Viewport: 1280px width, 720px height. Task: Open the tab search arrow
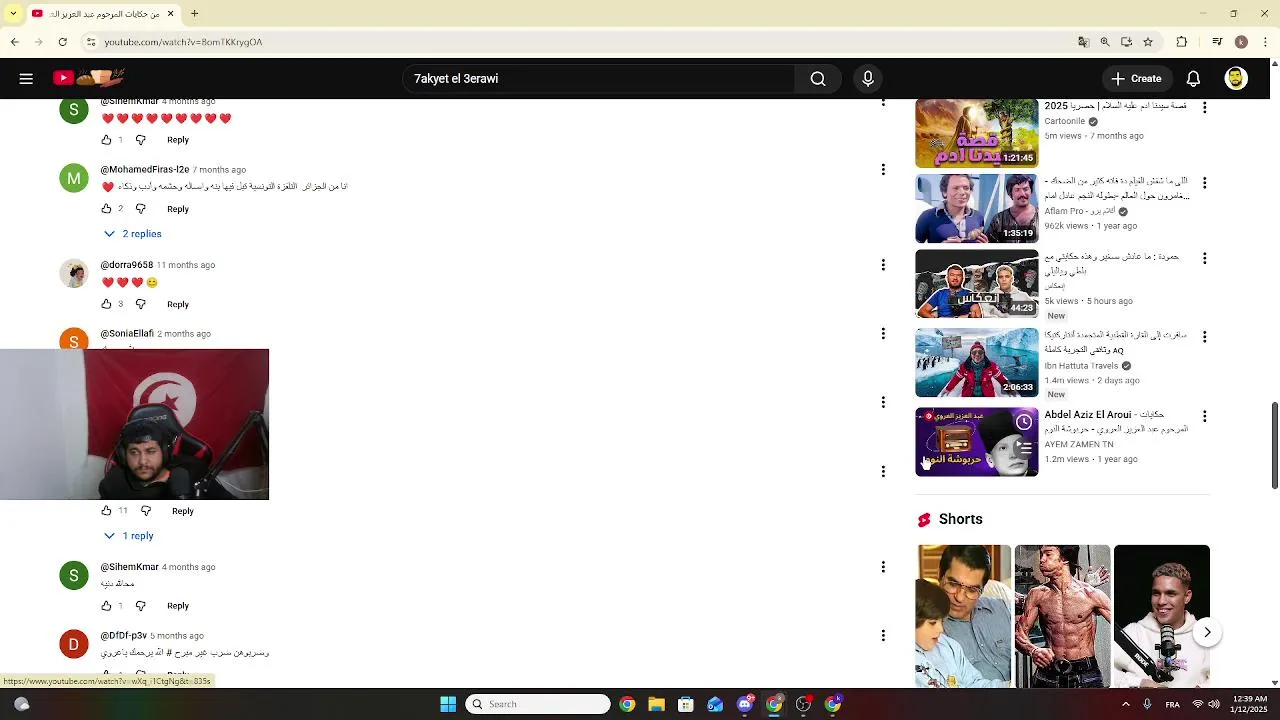tap(13, 14)
